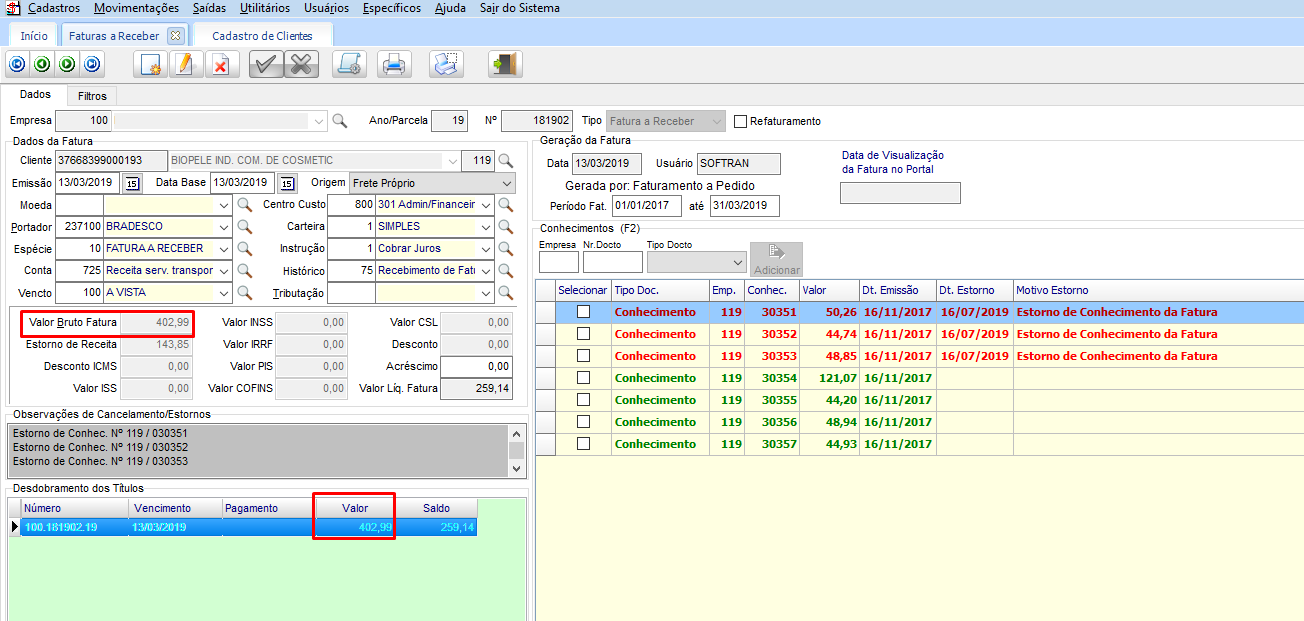The width and height of the screenshot is (1304, 621).
Task: Click the search magnifier beside Portador
Action: [x=244, y=227]
